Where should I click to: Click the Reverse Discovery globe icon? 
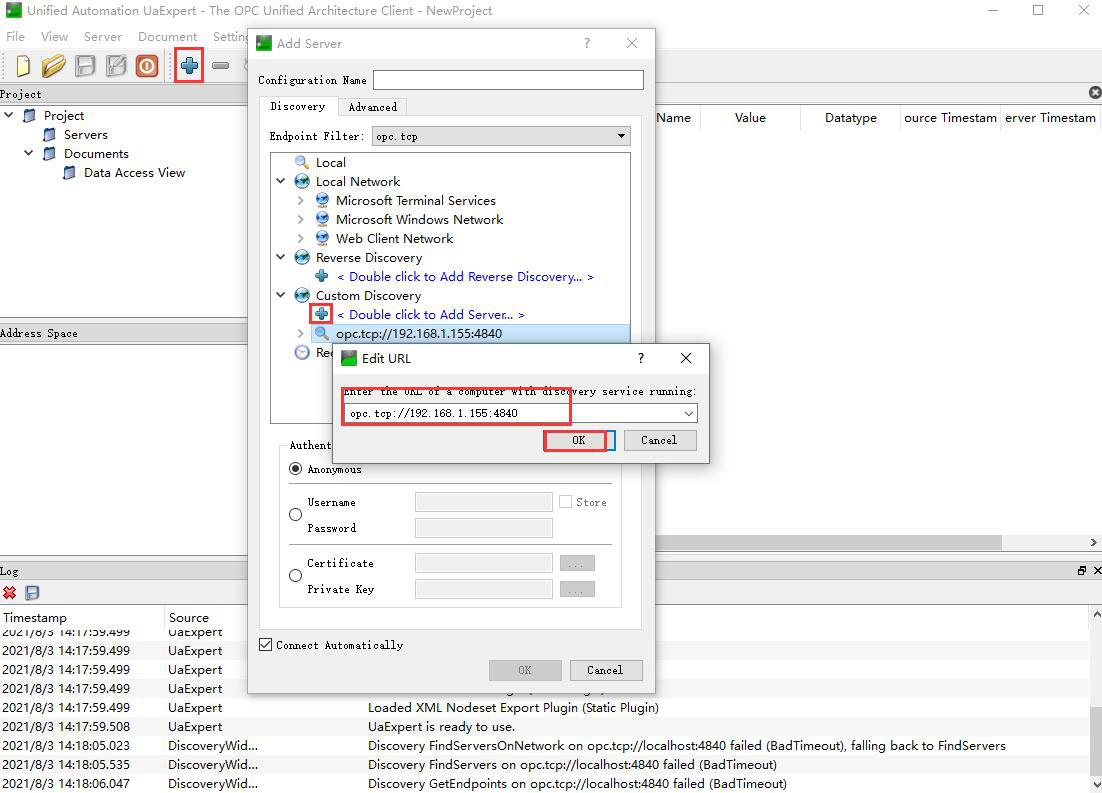pyautogui.click(x=302, y=257)
